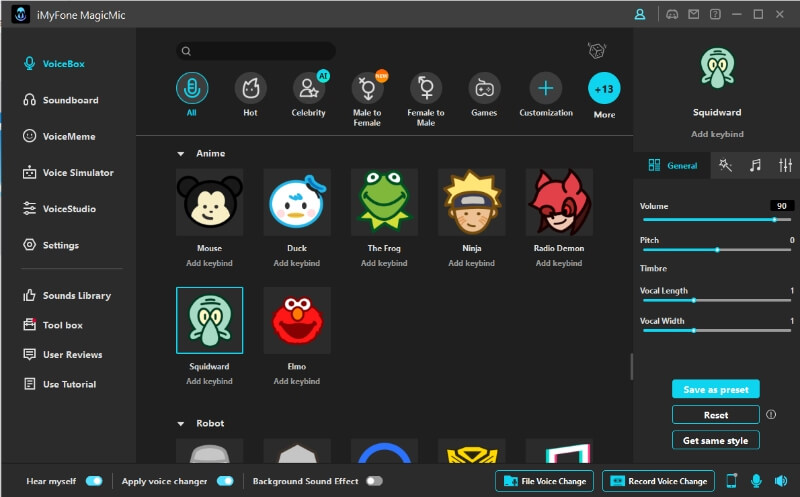The image size is (800, 497).
Task: Open Sounds Library from the sidebar
Action: click(67, 295)
